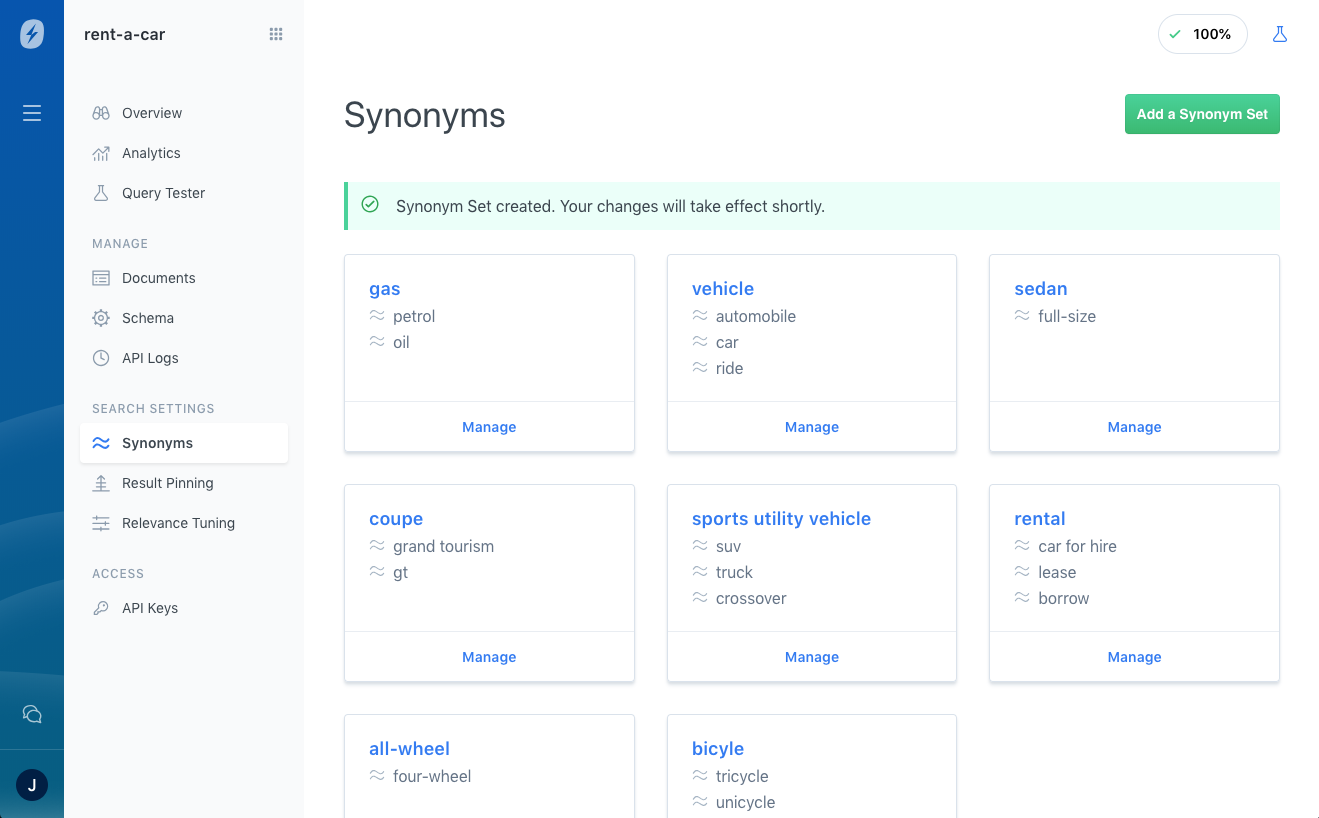Click the vehicle card title
The height and width of the screenshot is (818, 1319).
[x=723, y=289]
